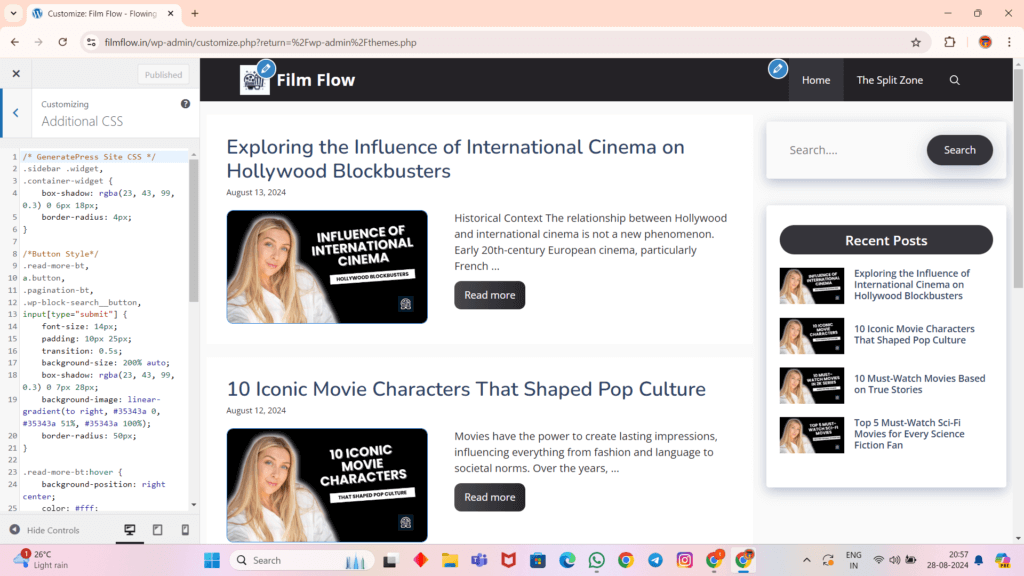Viewport: 1024px width, 576px height.
Task: Select the Customize: Film Flow browser tab
Action: pyautogui.click(x=104, y=13)
